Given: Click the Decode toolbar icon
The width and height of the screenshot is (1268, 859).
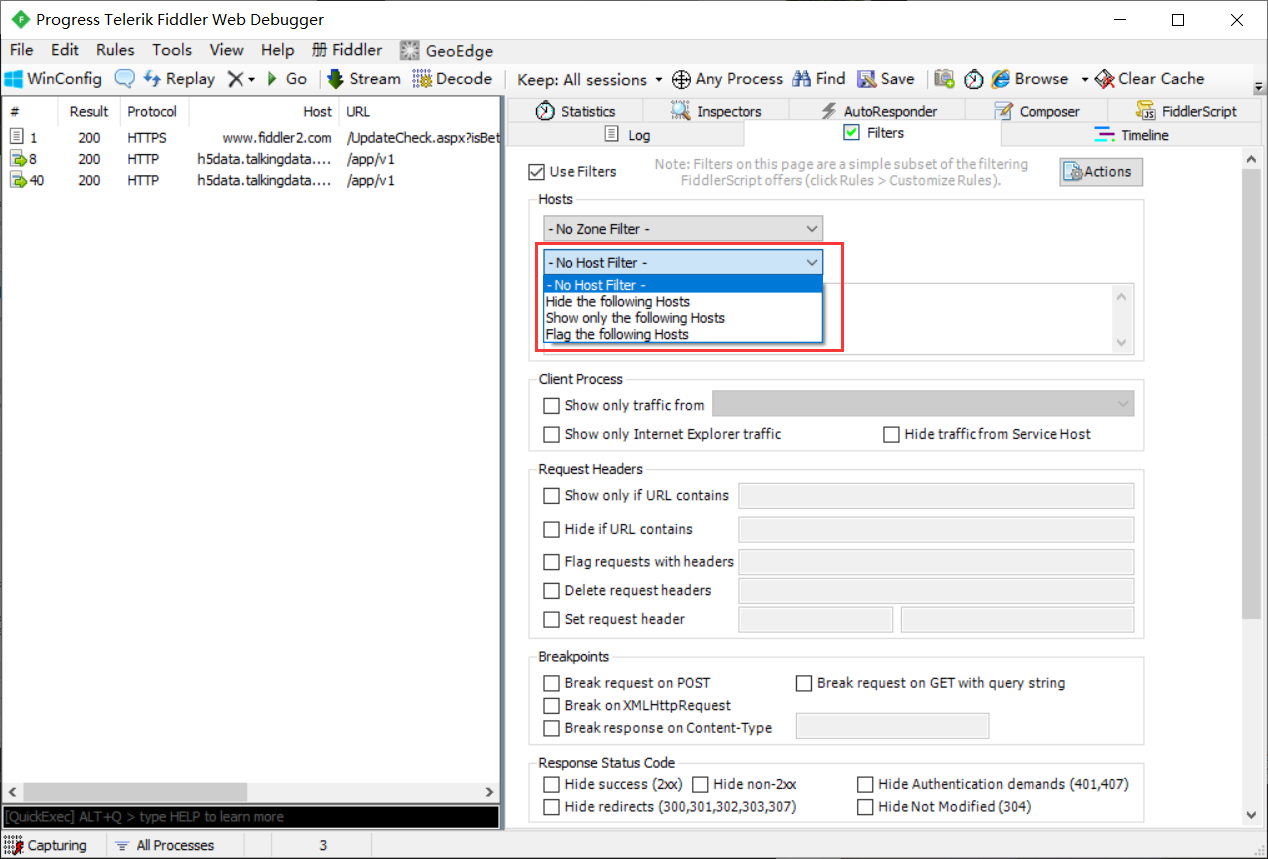Looking at the screenshot, I should [x=422, y=79].
